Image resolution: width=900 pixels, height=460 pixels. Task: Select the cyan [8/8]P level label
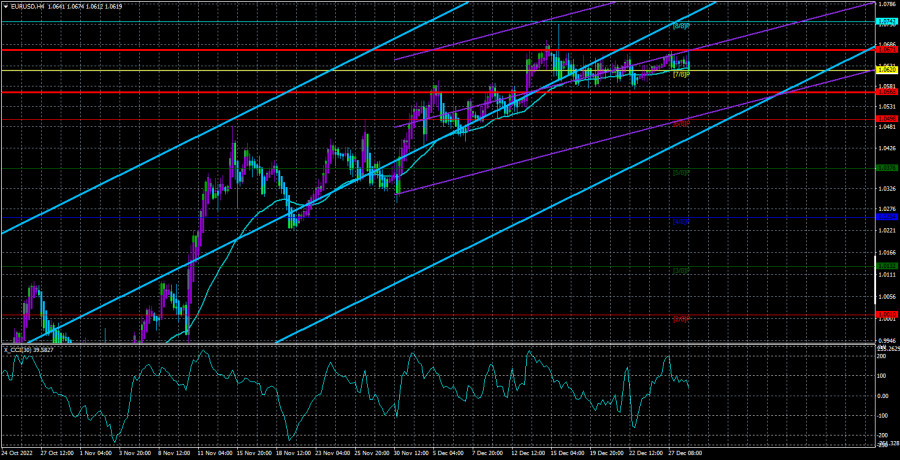(x=681, y=26)
